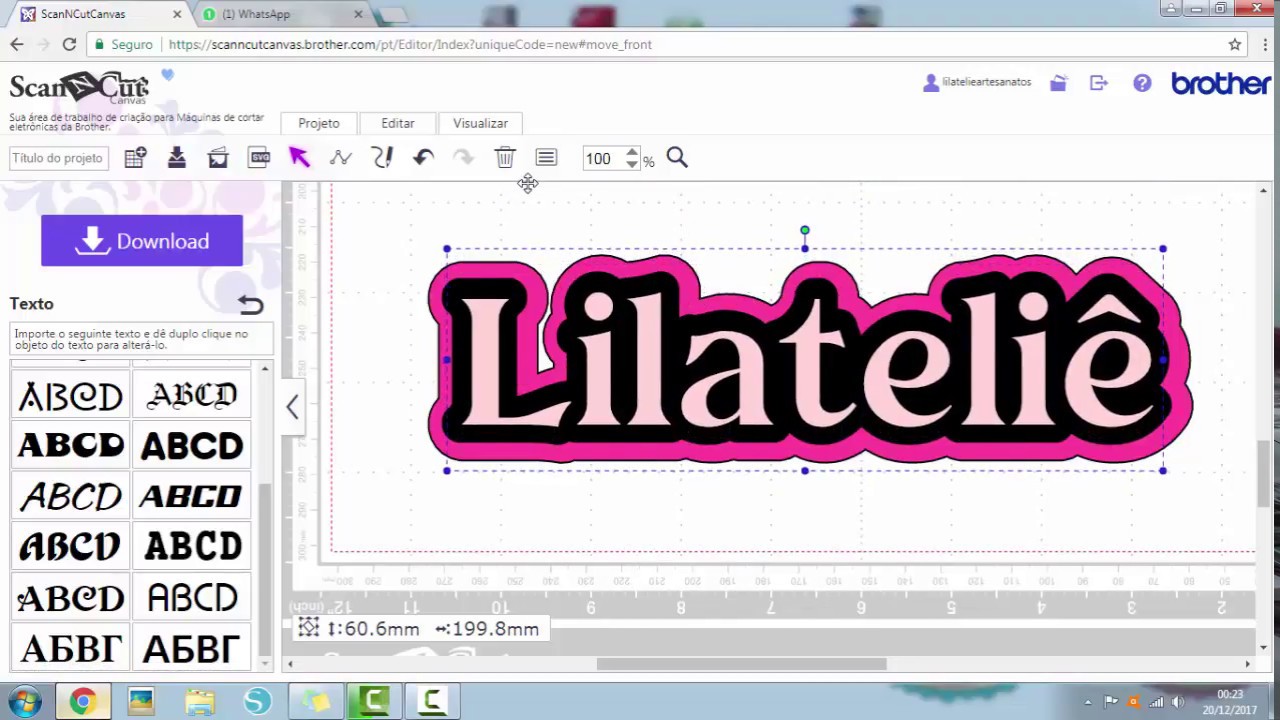The image size is (1280, 720).
Task: Choose serif Cyrillic АБВГ font sample
Action: (x=71, y=649)
